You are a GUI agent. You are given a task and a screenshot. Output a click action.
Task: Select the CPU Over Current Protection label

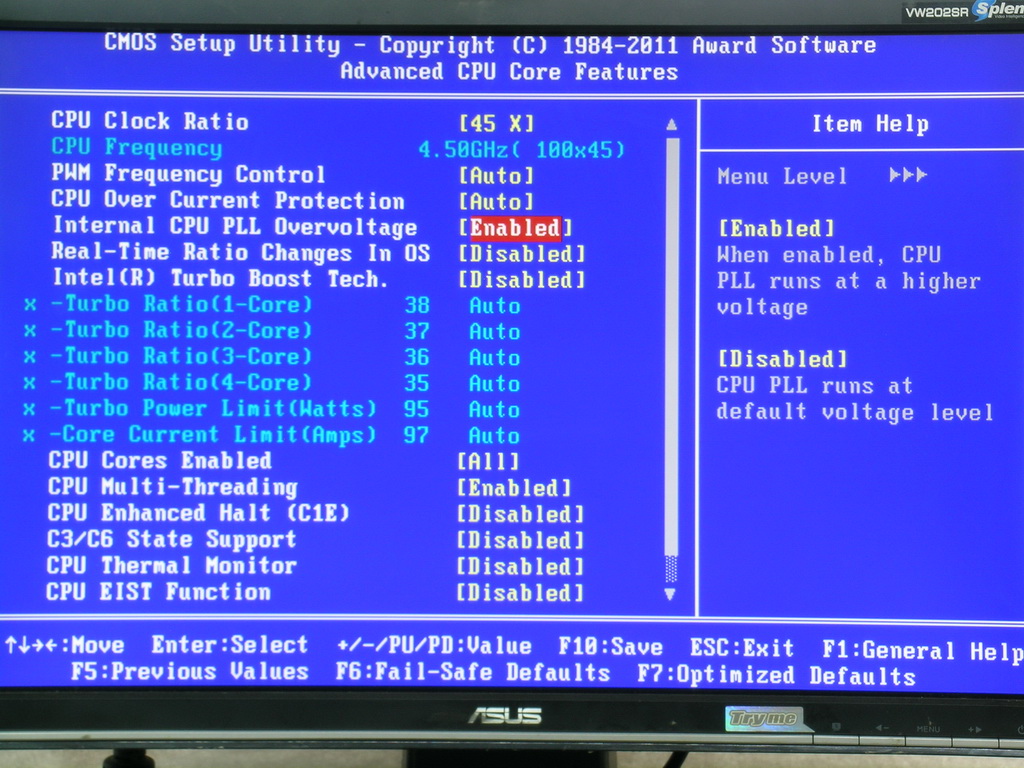coord(228,200)
